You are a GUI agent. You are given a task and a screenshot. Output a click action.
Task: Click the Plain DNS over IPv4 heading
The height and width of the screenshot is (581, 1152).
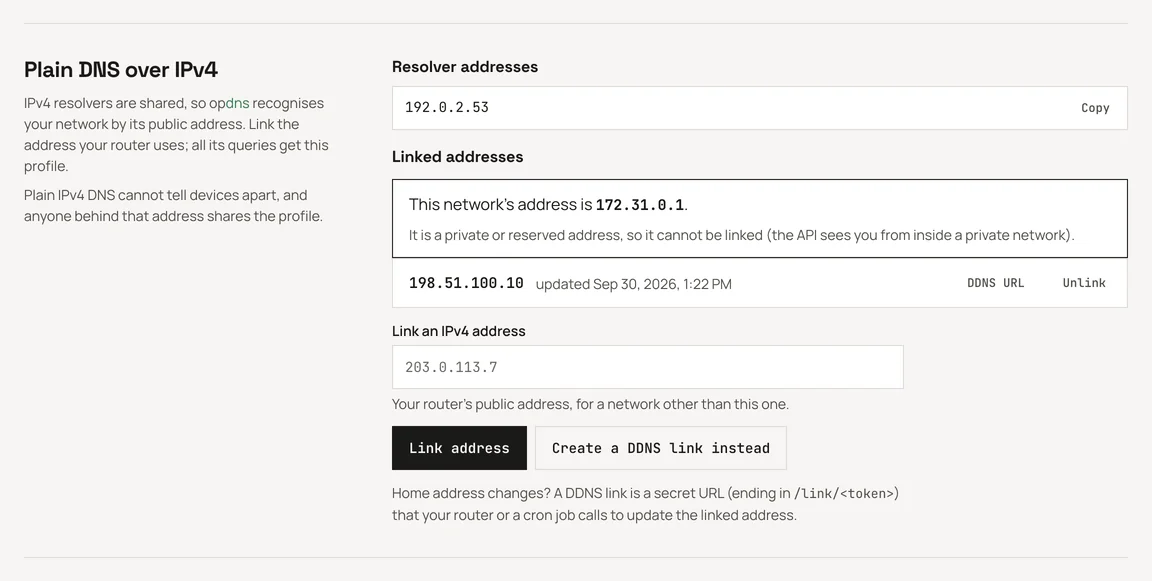[120, 70]
